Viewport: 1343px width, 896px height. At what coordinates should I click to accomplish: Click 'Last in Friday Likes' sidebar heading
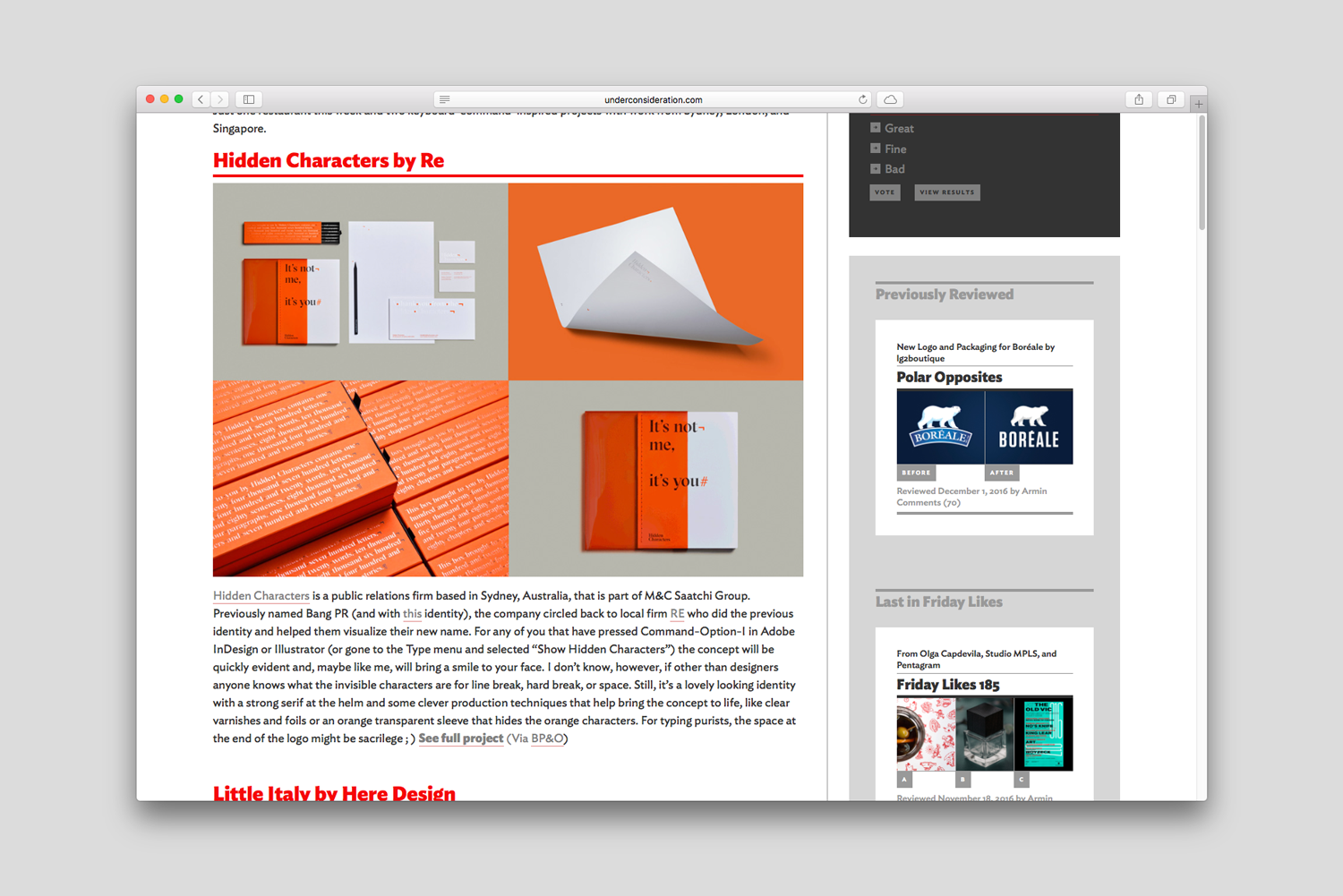pyautogui.click(x=939, y=602)
